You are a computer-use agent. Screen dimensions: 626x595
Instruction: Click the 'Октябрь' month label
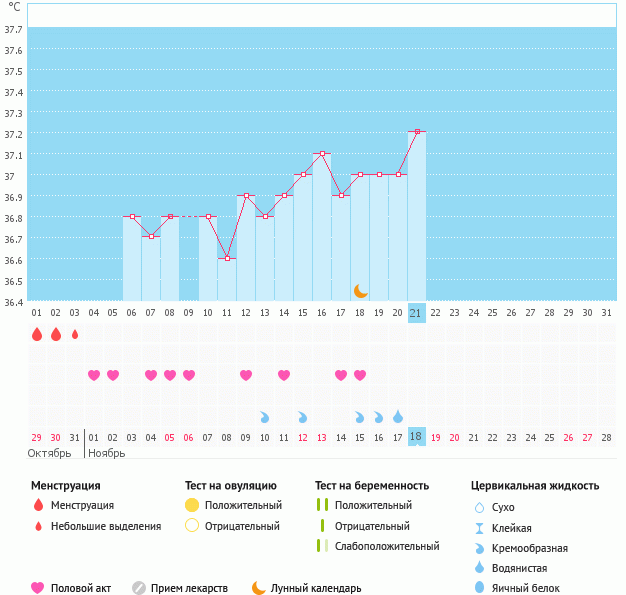[x=49, y=453]
